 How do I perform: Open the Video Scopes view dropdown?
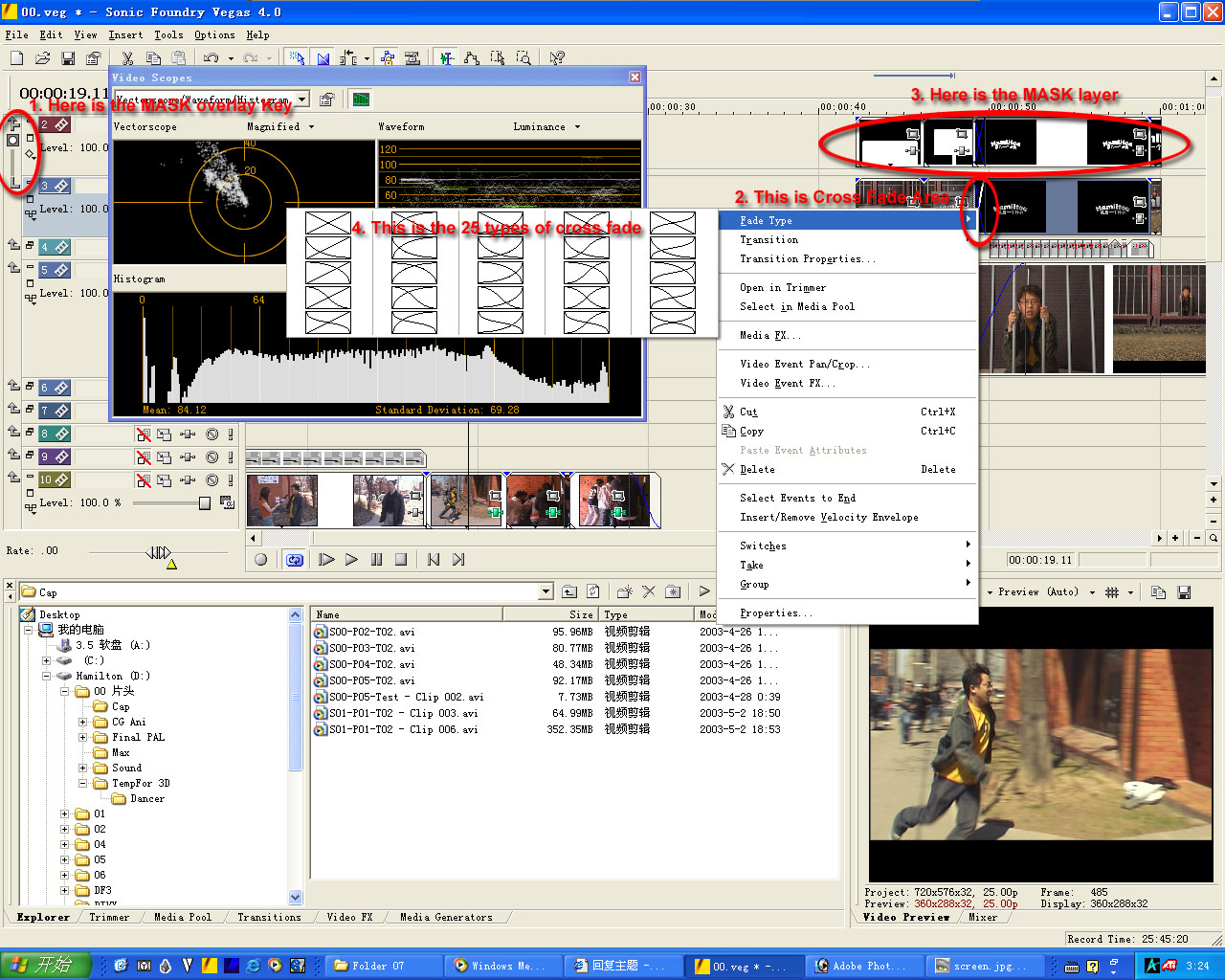(302, 100)
